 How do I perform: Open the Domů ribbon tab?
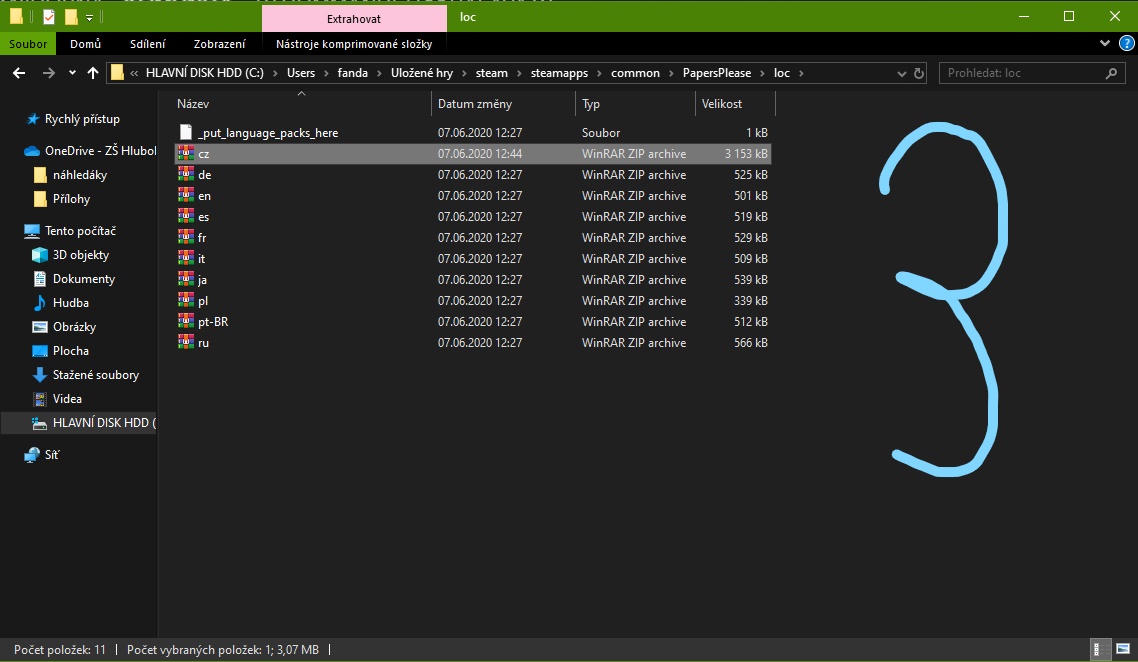click(86, 44)
